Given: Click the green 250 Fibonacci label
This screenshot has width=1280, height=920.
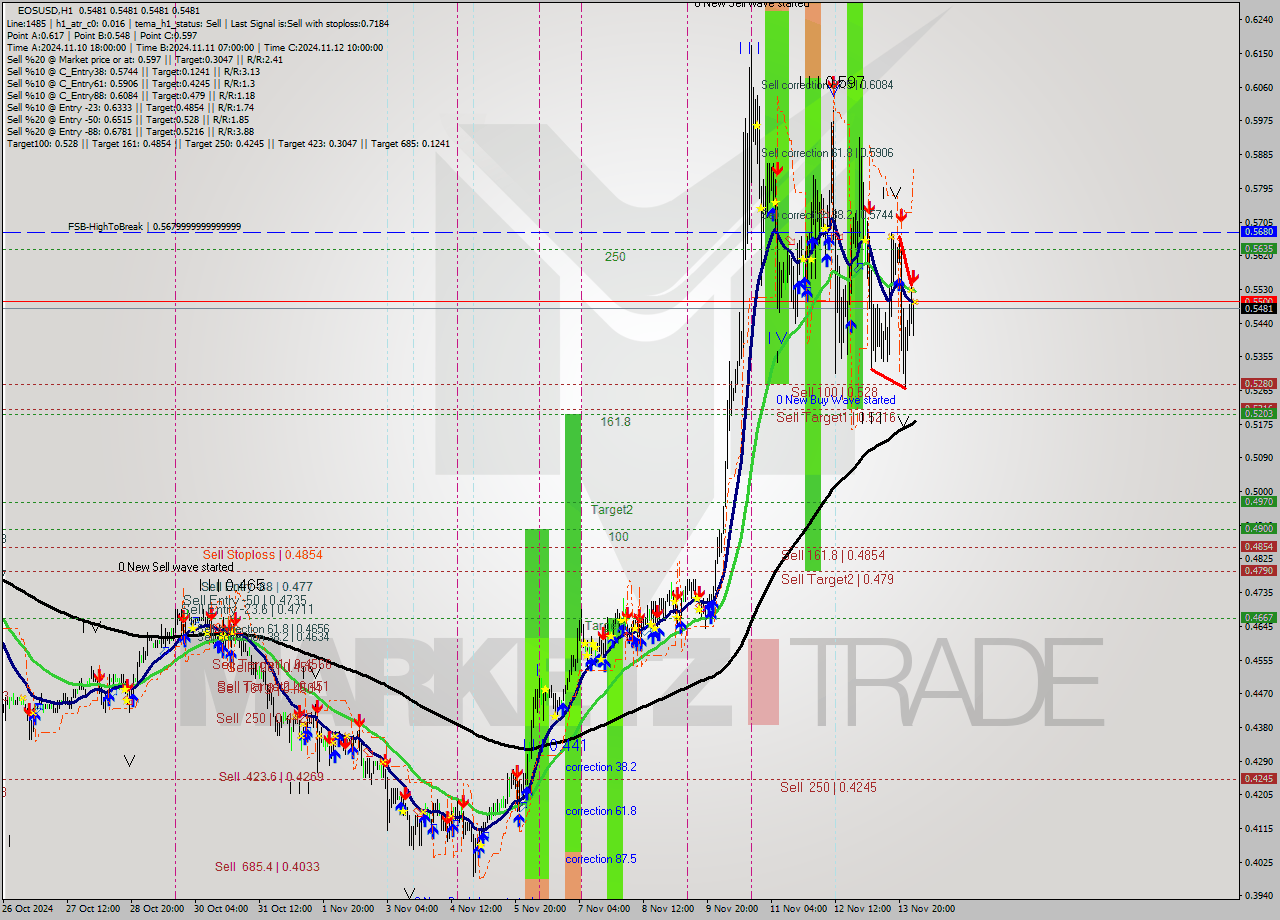Looking at the screenshot, I should pyautogui.click(x=614, y=257).
